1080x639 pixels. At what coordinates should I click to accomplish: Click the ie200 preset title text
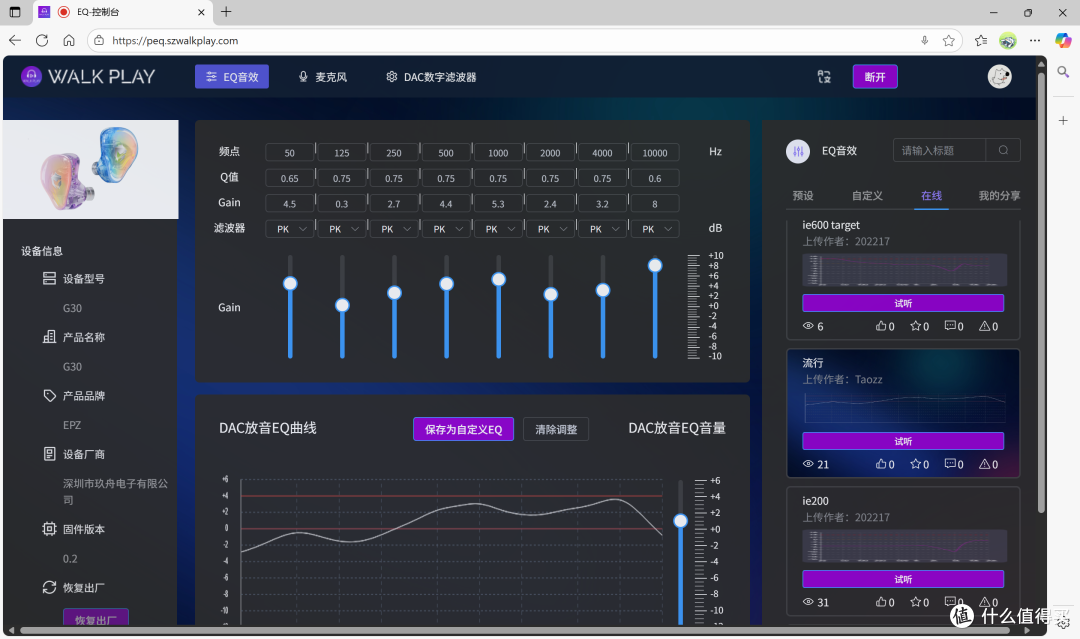coord(816,501)
